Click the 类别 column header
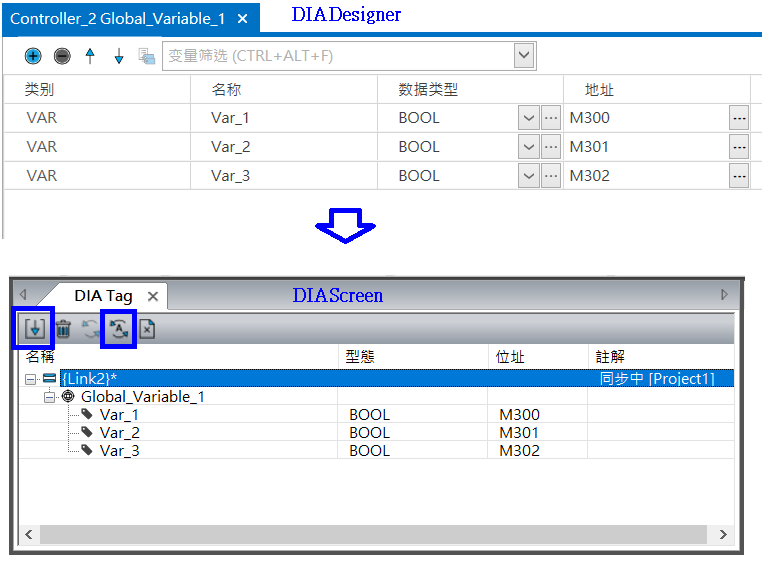Screen dimensions: 762x576 [97, 89]
